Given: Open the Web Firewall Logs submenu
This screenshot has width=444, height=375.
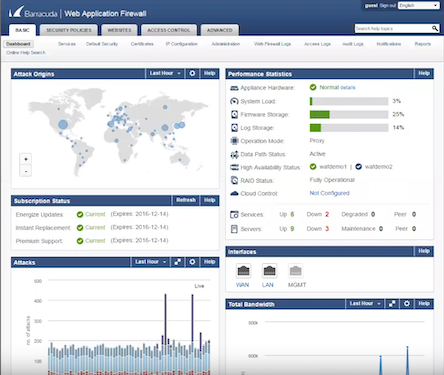Looking at the screenshot, I should [272, 44].
